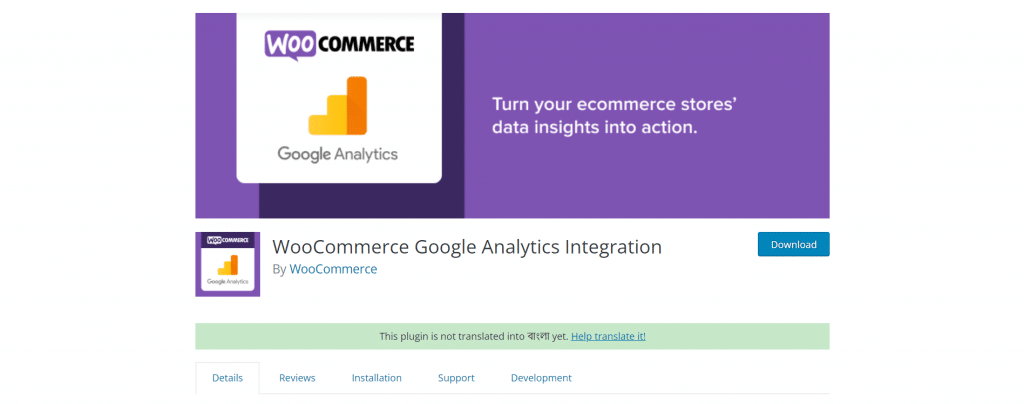This screenshot has width=1024, height=404.
Task: Select the Details tab
Action: click(227, 378)
